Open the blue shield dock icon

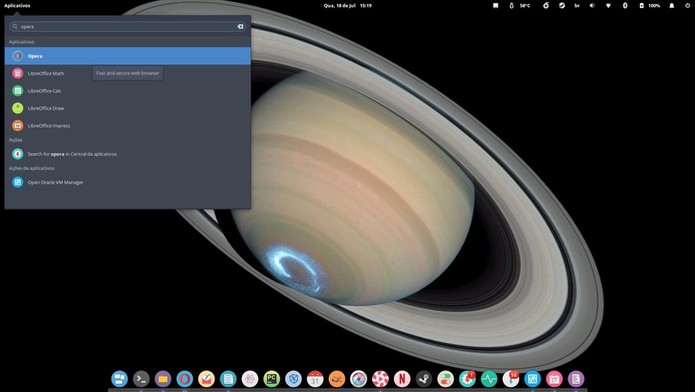pyautogui.click(x=293, y=379)
